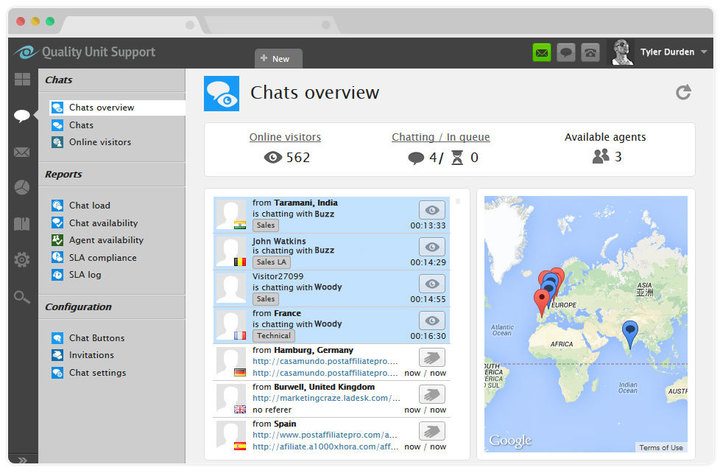Screen dimensions: 720x473
Task: Click the chat list scrollbar handle
Action: click(457, 202)
